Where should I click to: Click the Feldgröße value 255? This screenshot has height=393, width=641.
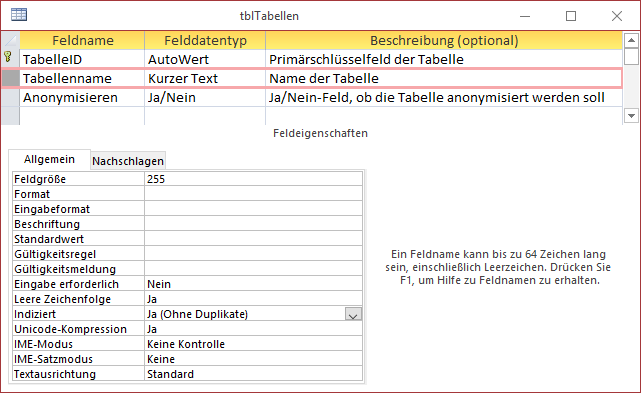(x=253, y=179)
